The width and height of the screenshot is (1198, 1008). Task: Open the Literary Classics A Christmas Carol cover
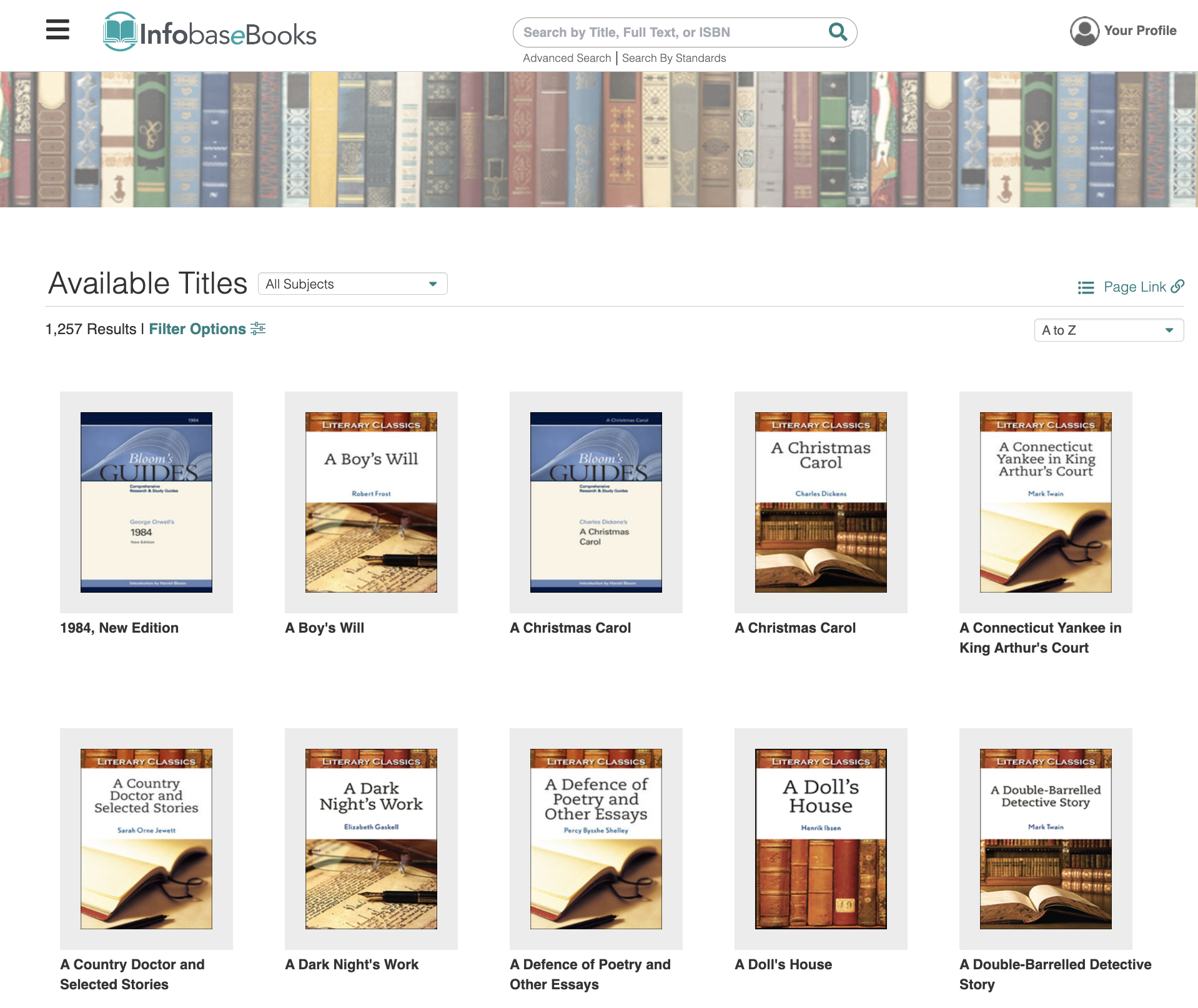pyautogui.click(x=821, y=502)
